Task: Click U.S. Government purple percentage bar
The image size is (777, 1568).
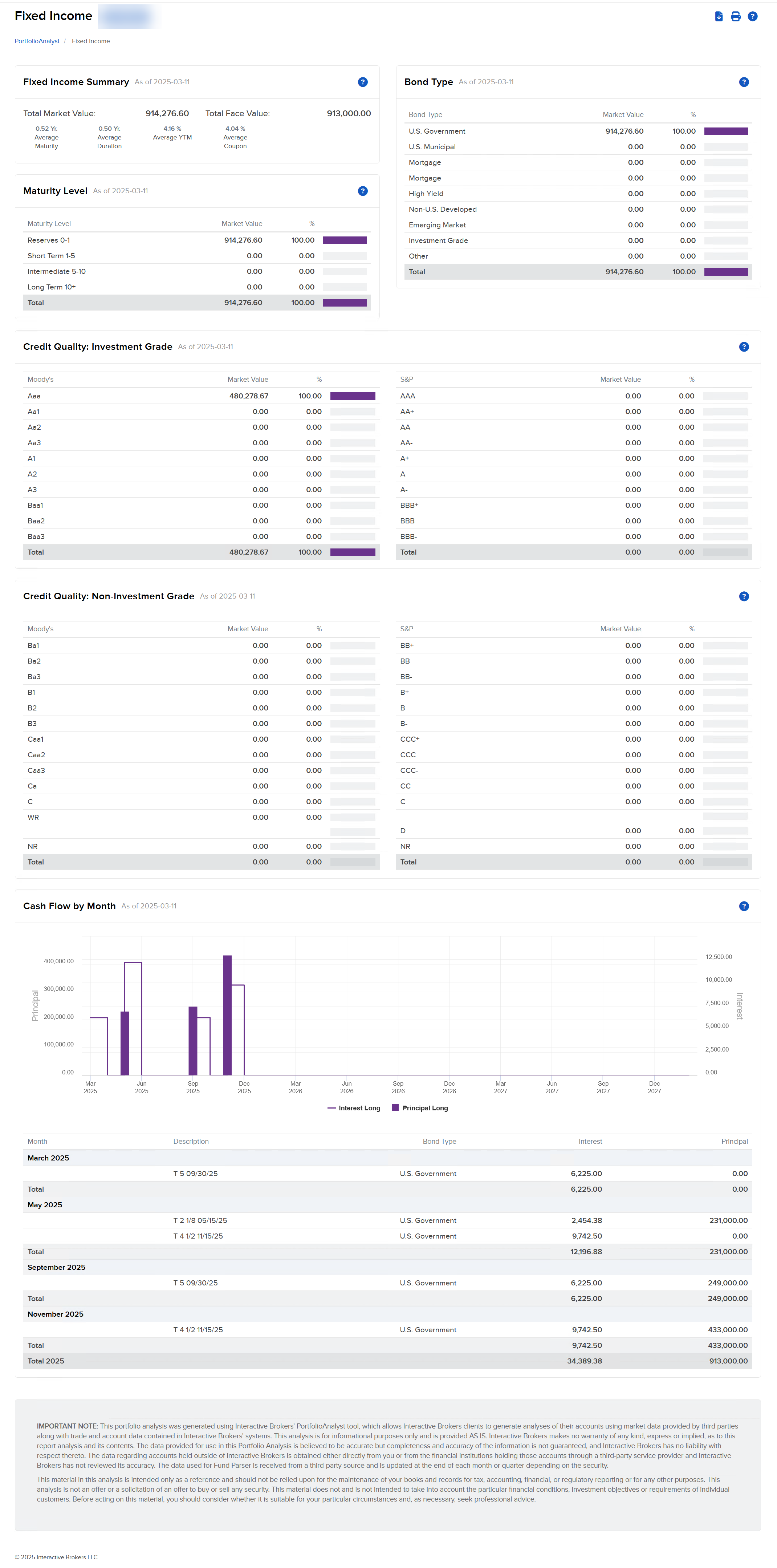Action: coord(726,131)
